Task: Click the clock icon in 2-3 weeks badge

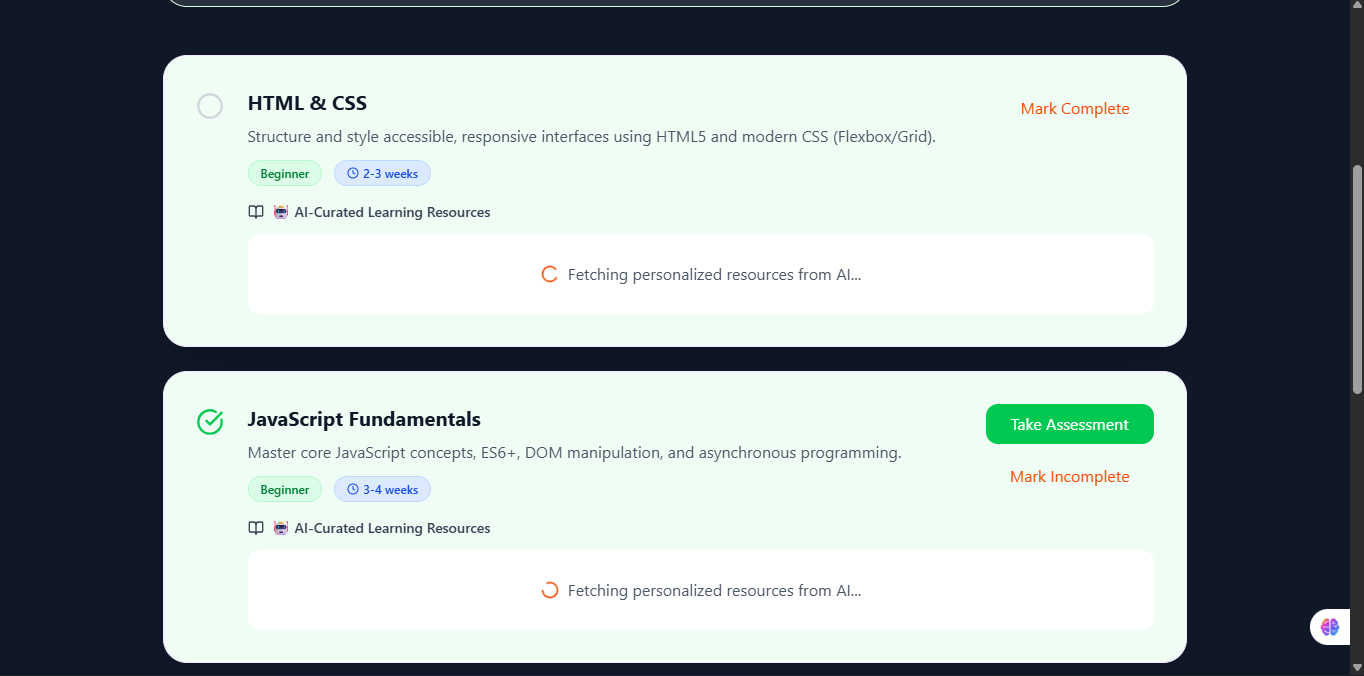Action: click(x=352, y=174)
